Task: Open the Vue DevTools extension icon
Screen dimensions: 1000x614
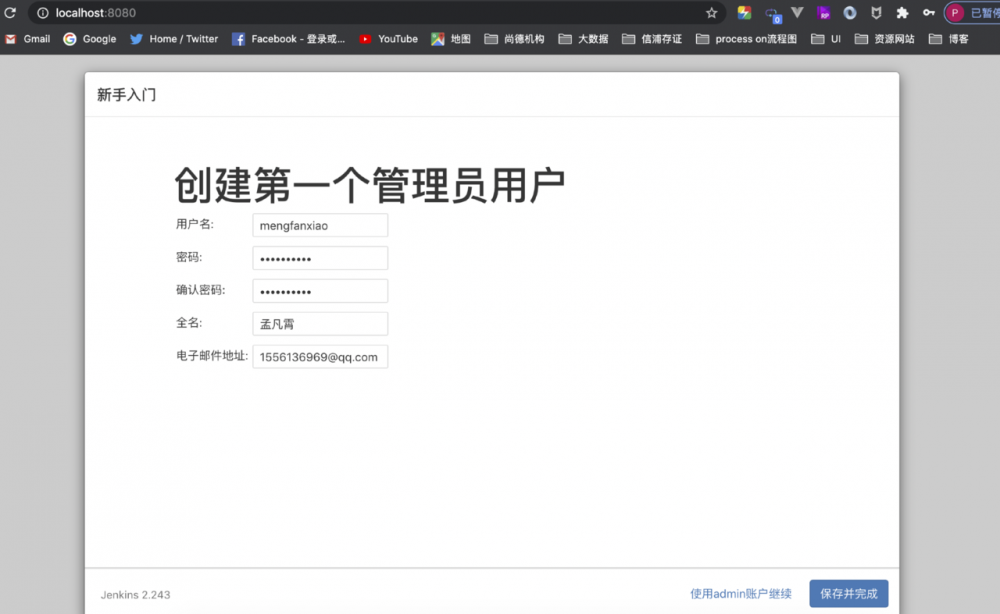Action: point(797,12)
